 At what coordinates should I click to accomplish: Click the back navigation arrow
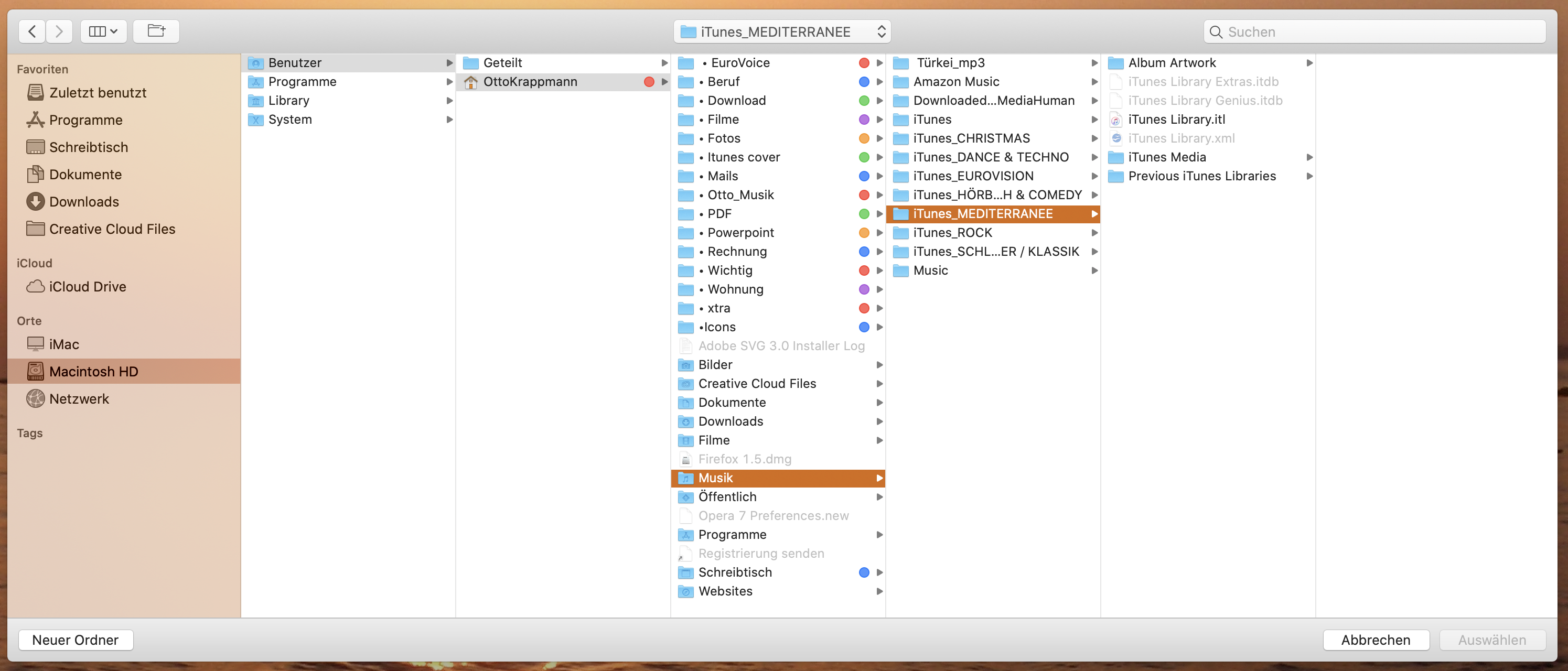(33, 31)
